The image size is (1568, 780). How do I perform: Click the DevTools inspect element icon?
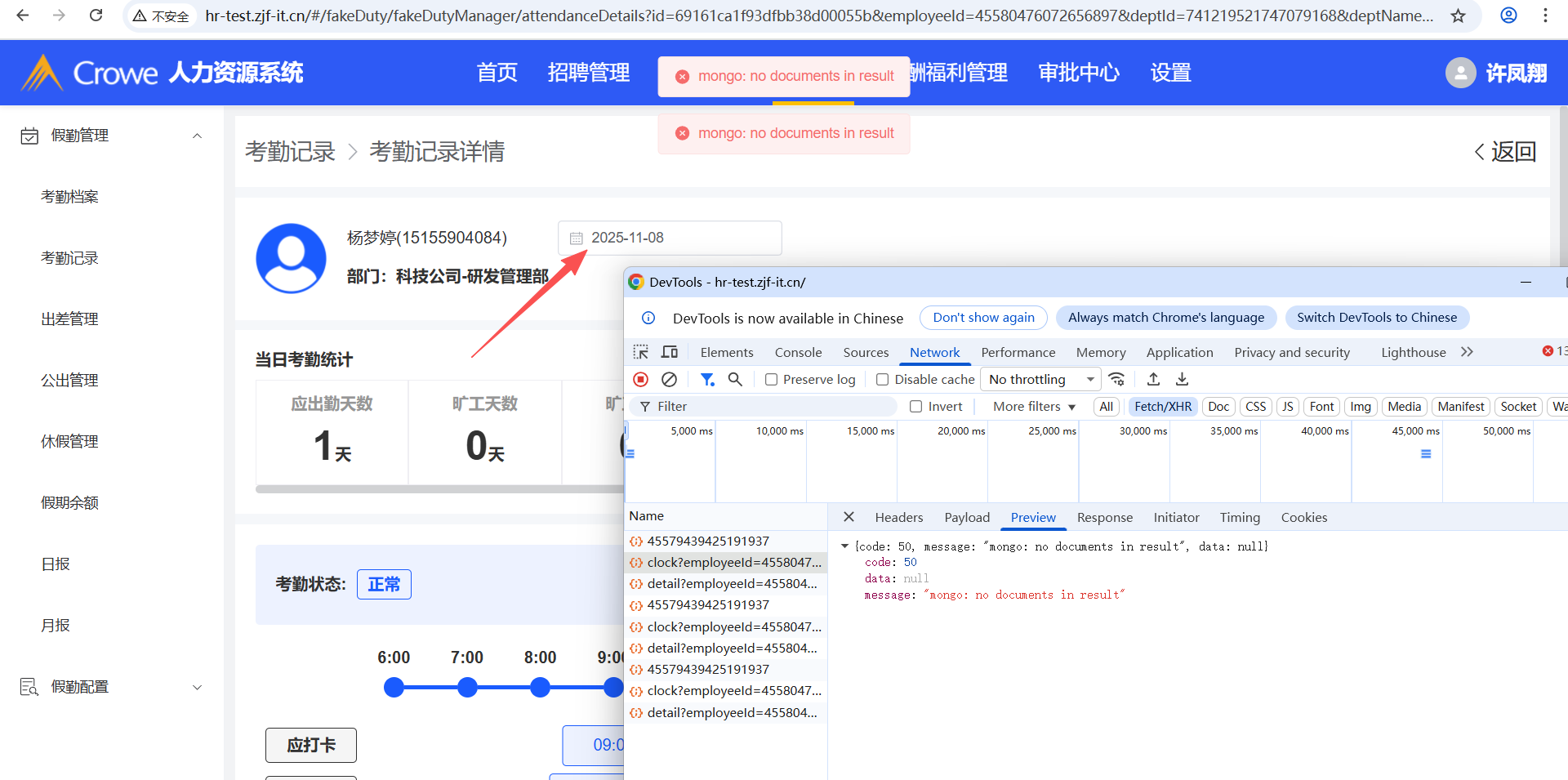pyautogui.click(x=641, y=352)
